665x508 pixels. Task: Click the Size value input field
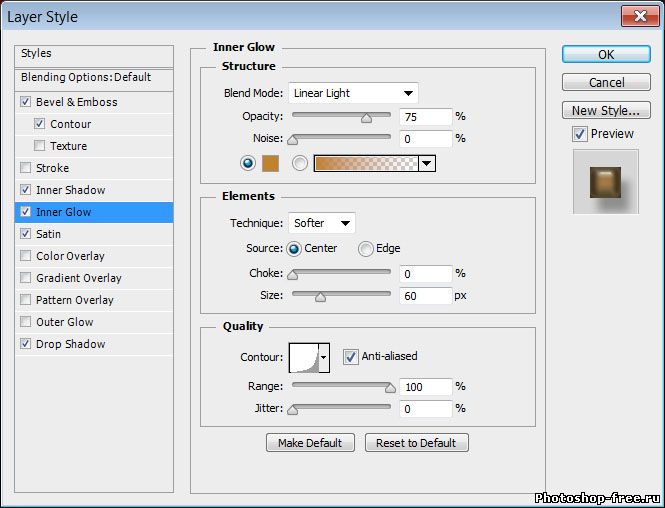pos(425,295)
